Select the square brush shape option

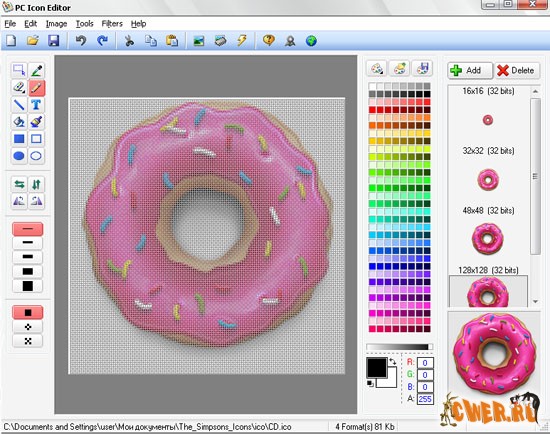[28, 312]
